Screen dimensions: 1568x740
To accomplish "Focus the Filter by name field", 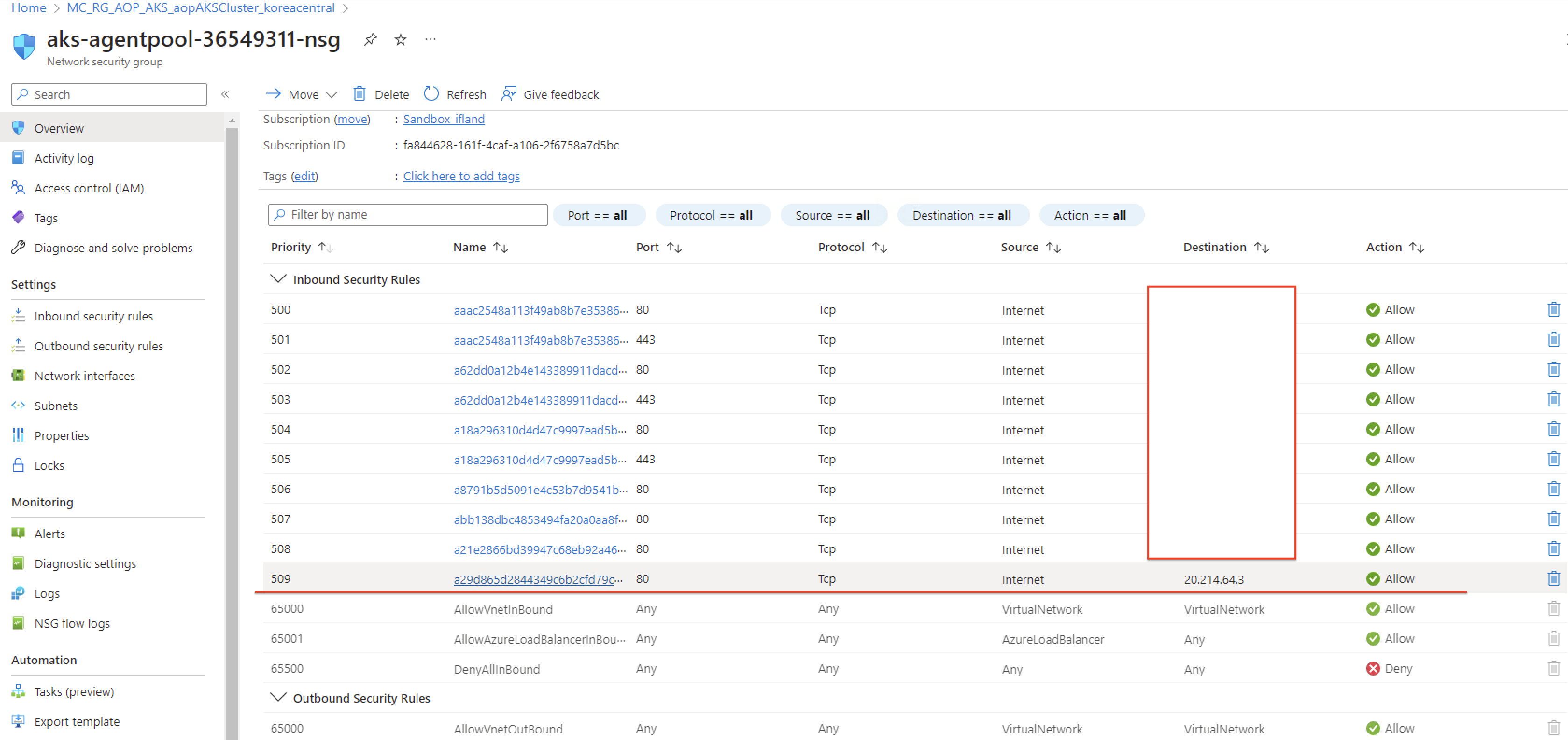I will (x=408, y=214).
